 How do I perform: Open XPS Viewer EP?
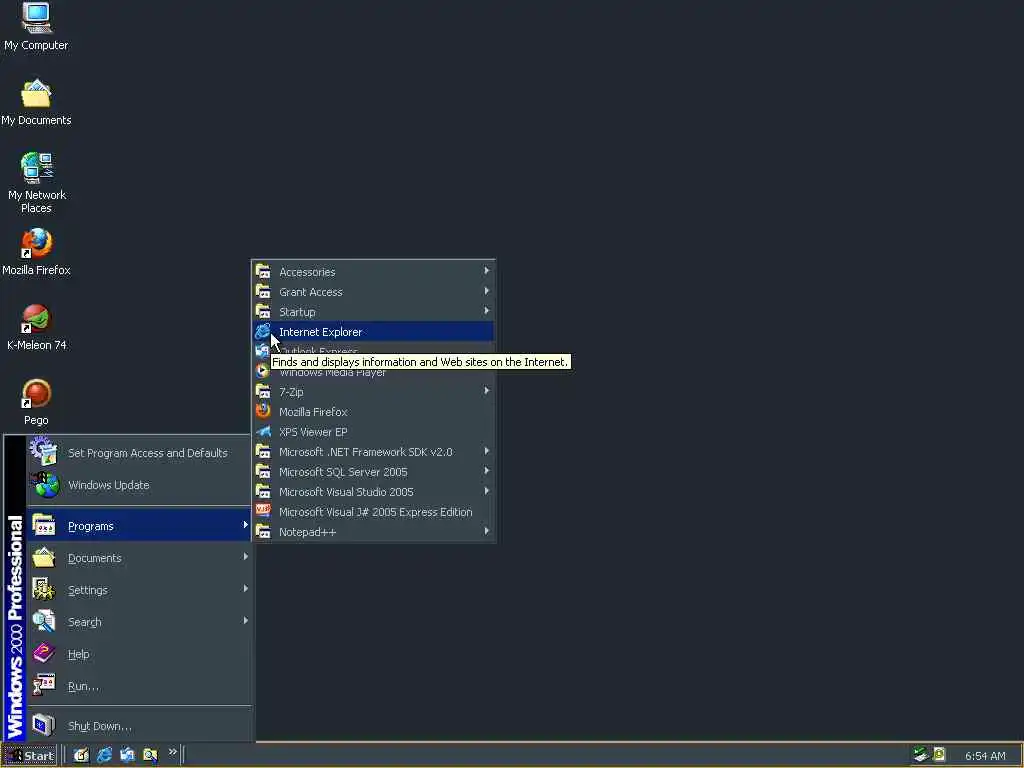373,432
